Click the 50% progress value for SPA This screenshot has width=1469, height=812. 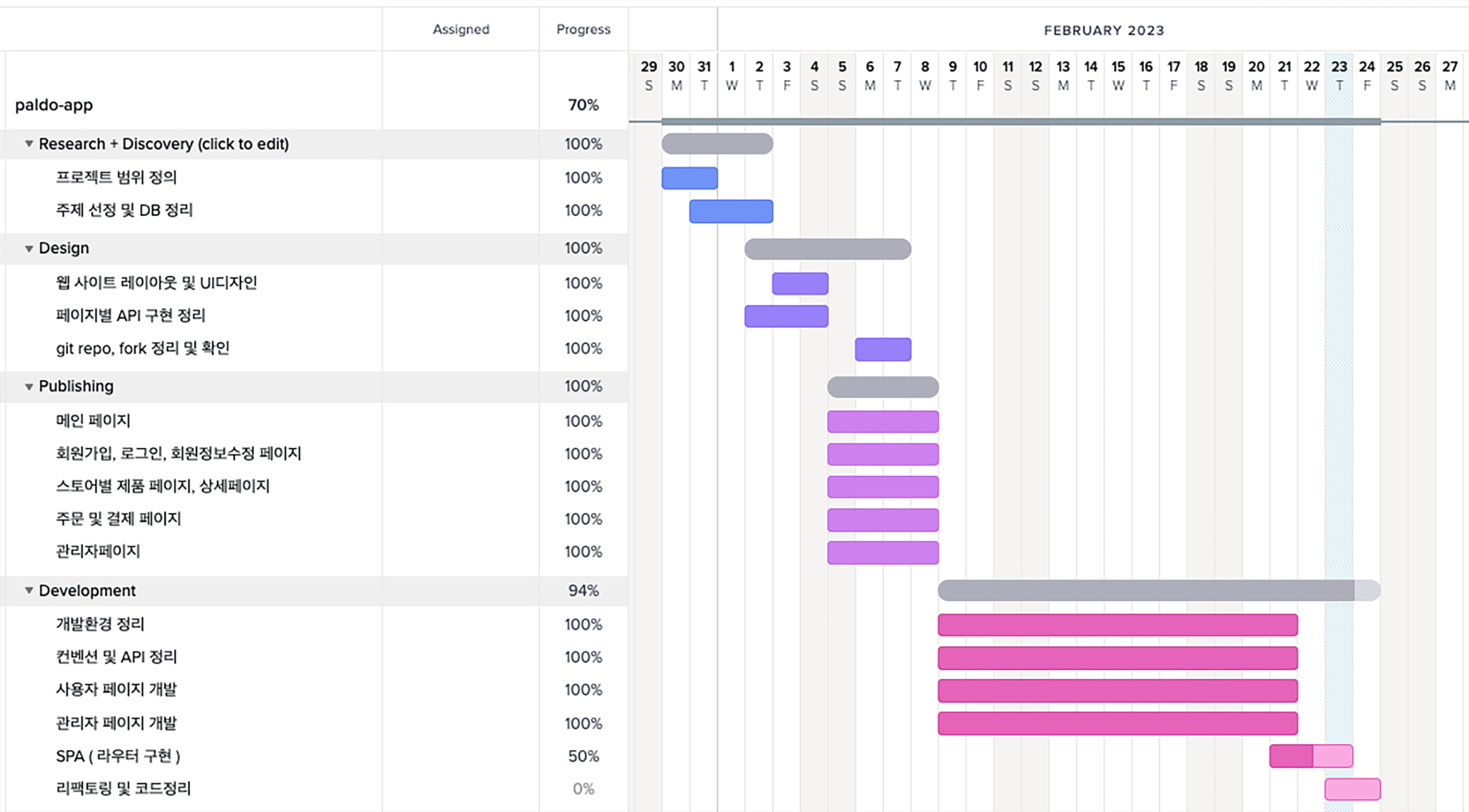tap(583, 757)
